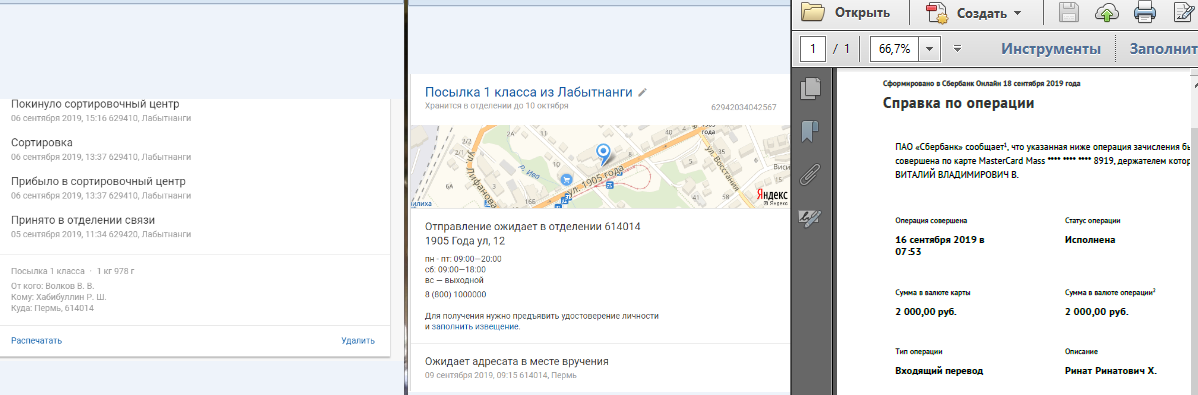Select the page number field showing 1
The width and height of the screenshot is (1198, 395).
pos(812,49)
